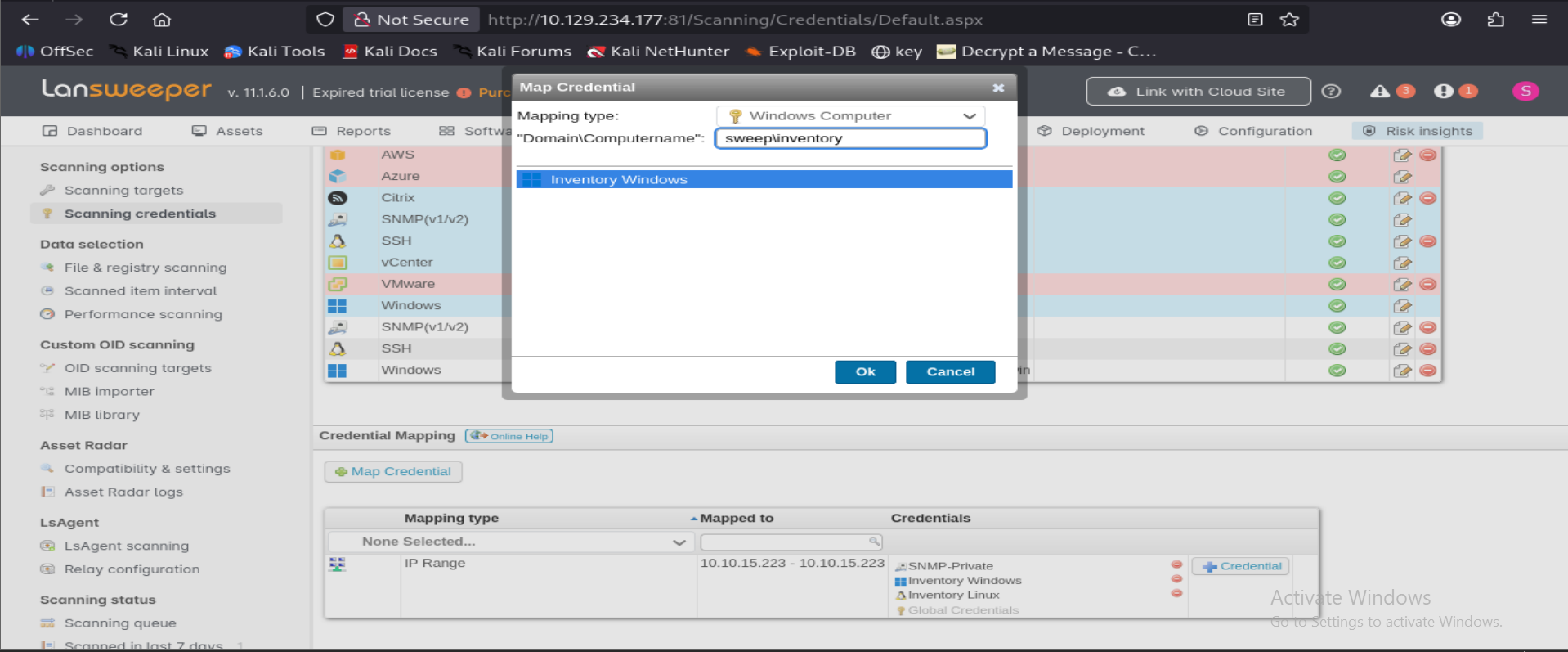
Task: View the warning alerts with badge 3
Action: point(1392,91)
